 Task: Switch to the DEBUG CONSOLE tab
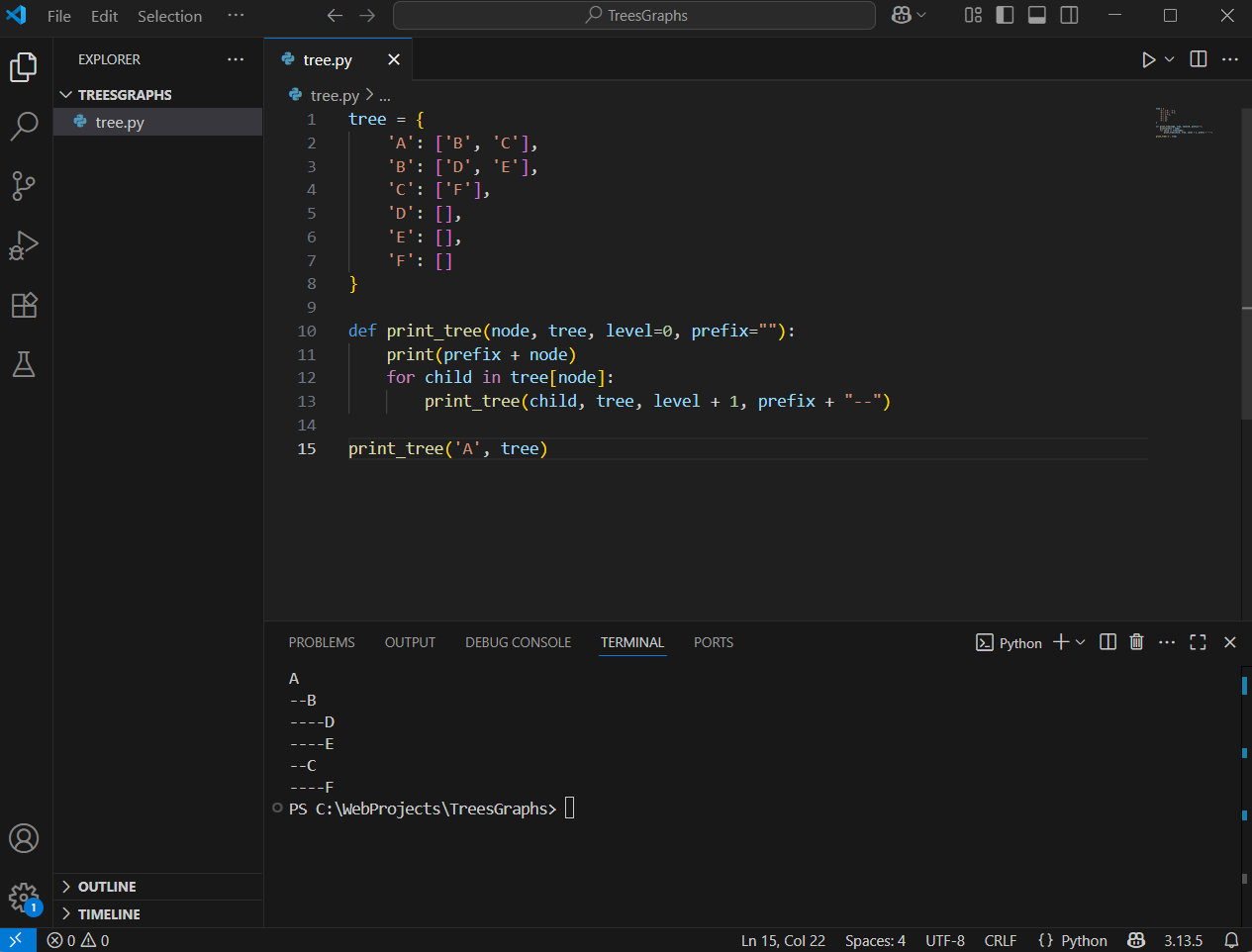coord(518,642)
